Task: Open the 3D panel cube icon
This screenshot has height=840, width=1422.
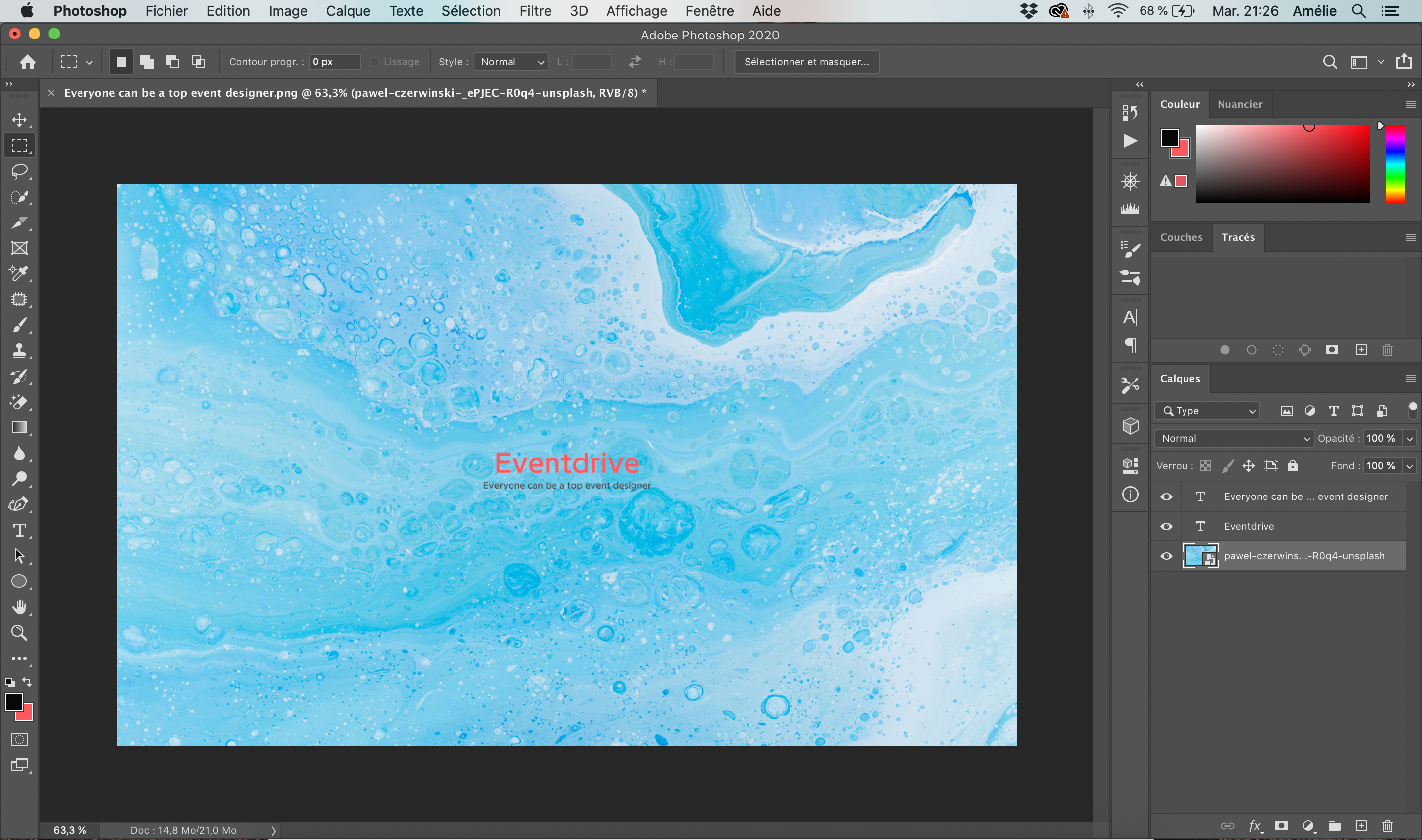Action: click(1130, 425)
